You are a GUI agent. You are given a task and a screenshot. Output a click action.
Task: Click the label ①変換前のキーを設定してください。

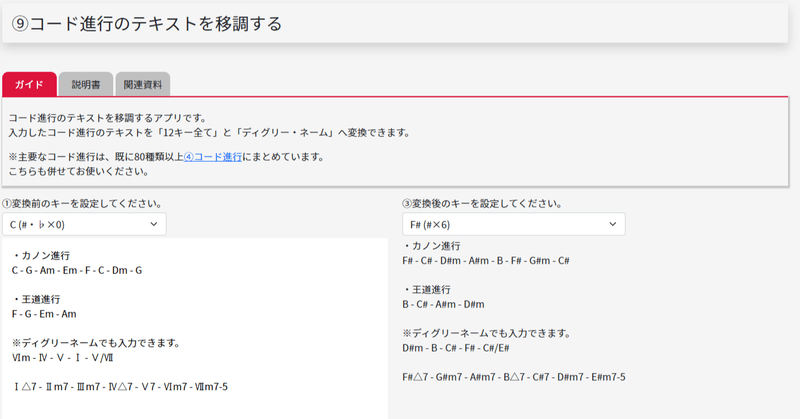[x=83, y=204]
